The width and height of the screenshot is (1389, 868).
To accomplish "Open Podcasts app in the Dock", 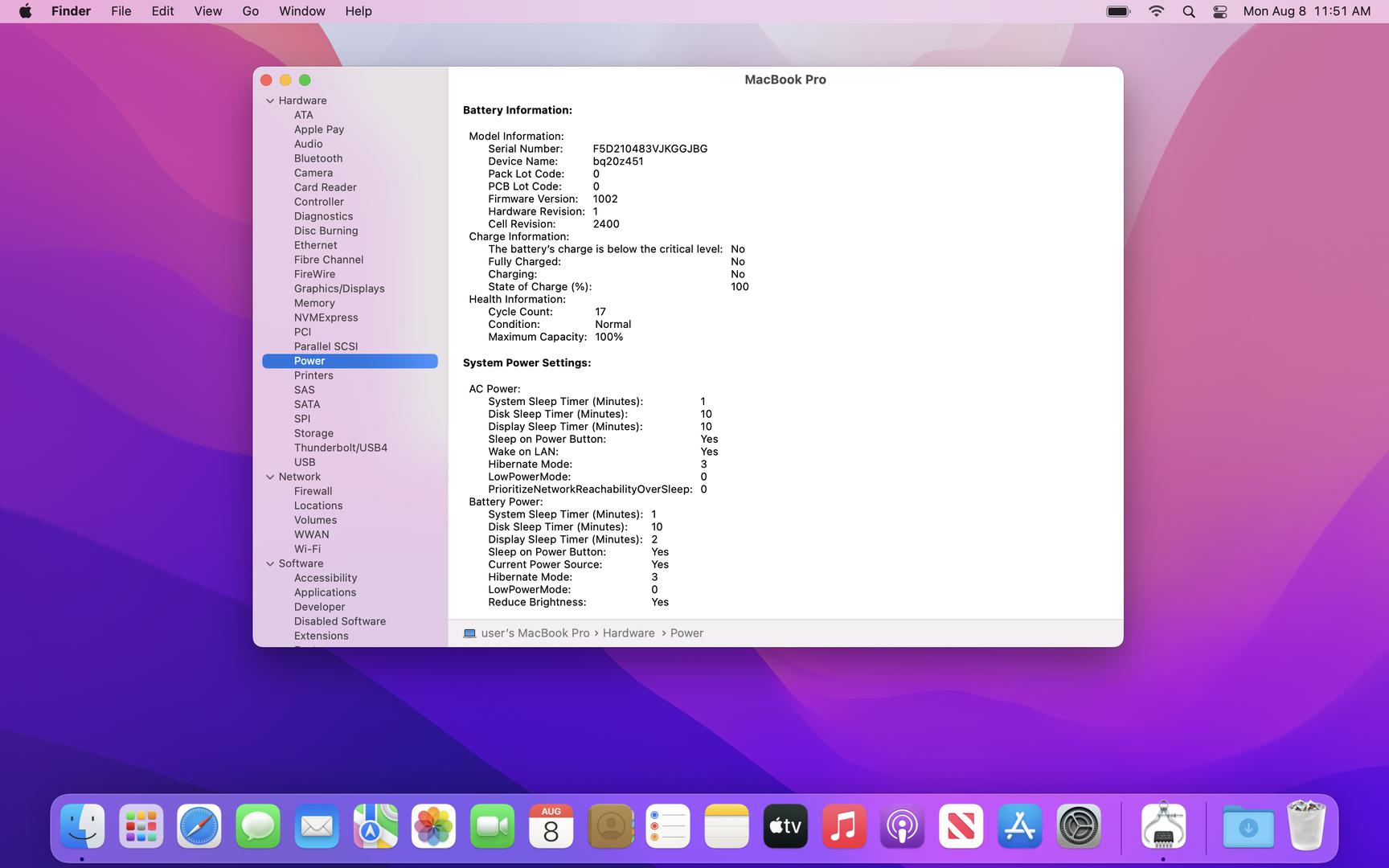I will (x=903, y=826).
